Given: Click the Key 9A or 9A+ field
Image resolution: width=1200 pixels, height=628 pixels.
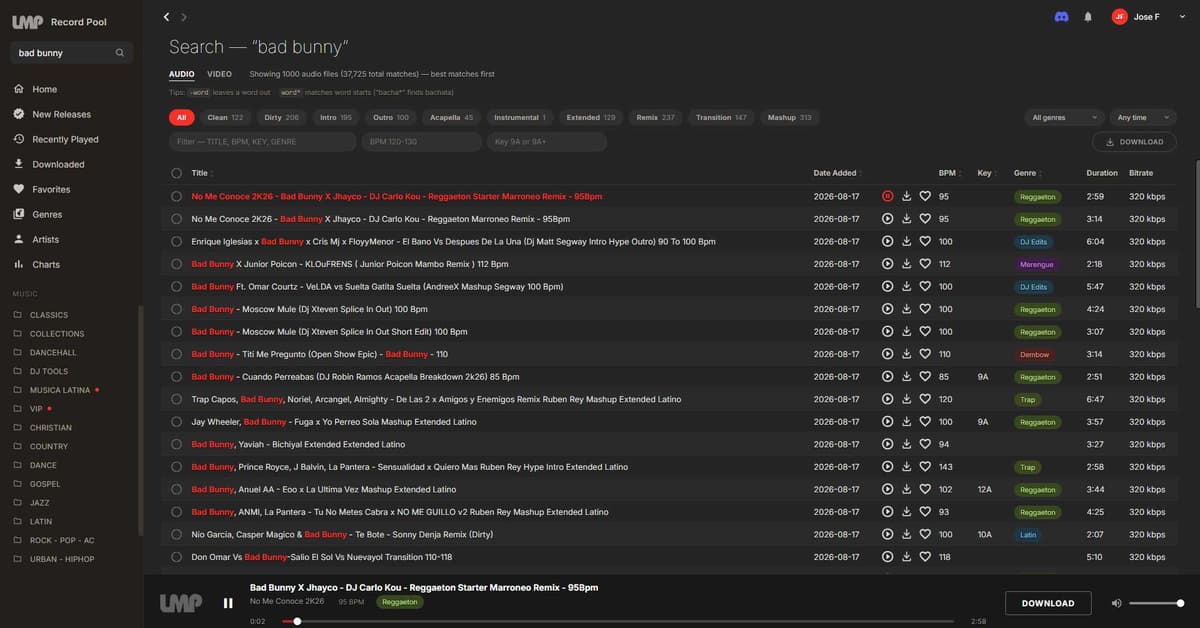Looking at the screenshot, I should pyautogui.click(x=547, y=142).
